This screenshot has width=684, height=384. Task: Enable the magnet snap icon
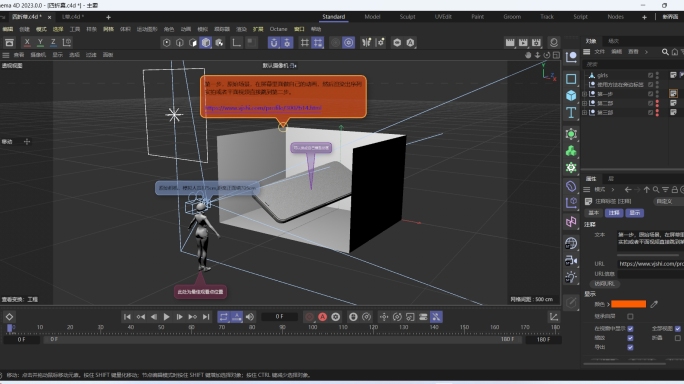(x=274, y=42)
